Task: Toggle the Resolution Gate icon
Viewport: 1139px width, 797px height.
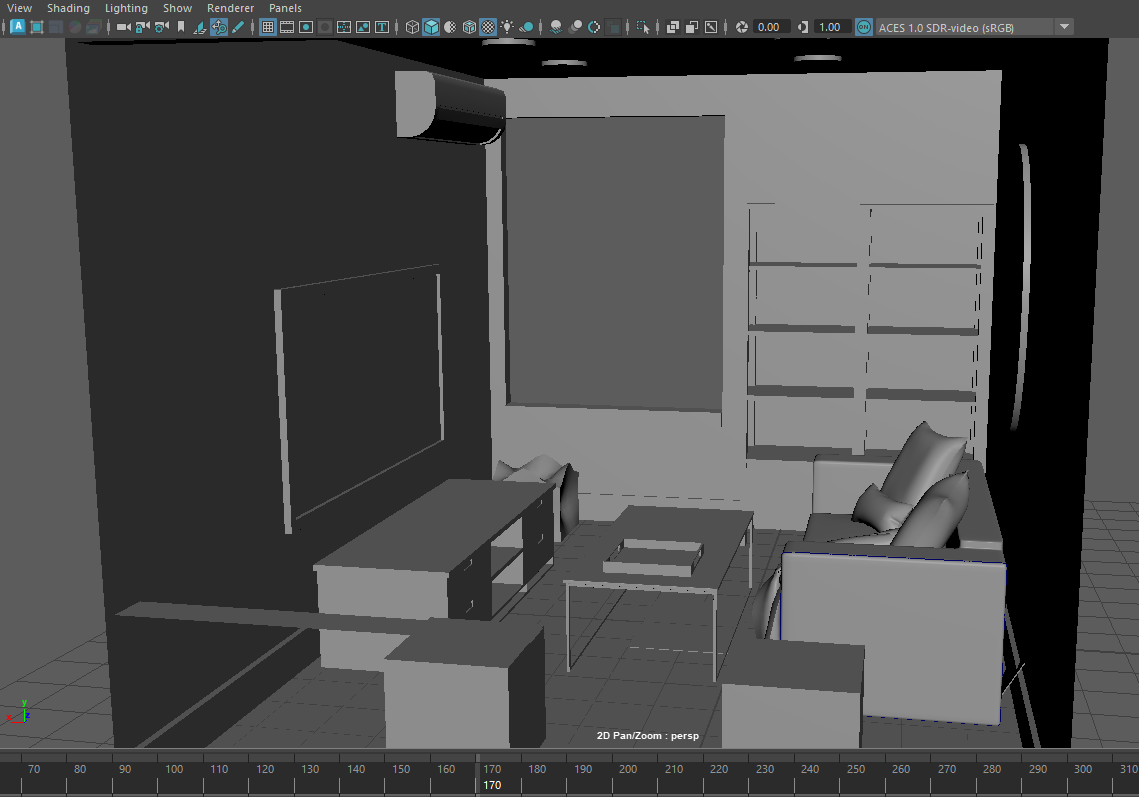Action: pyautogui.click(x=306, y=27)
